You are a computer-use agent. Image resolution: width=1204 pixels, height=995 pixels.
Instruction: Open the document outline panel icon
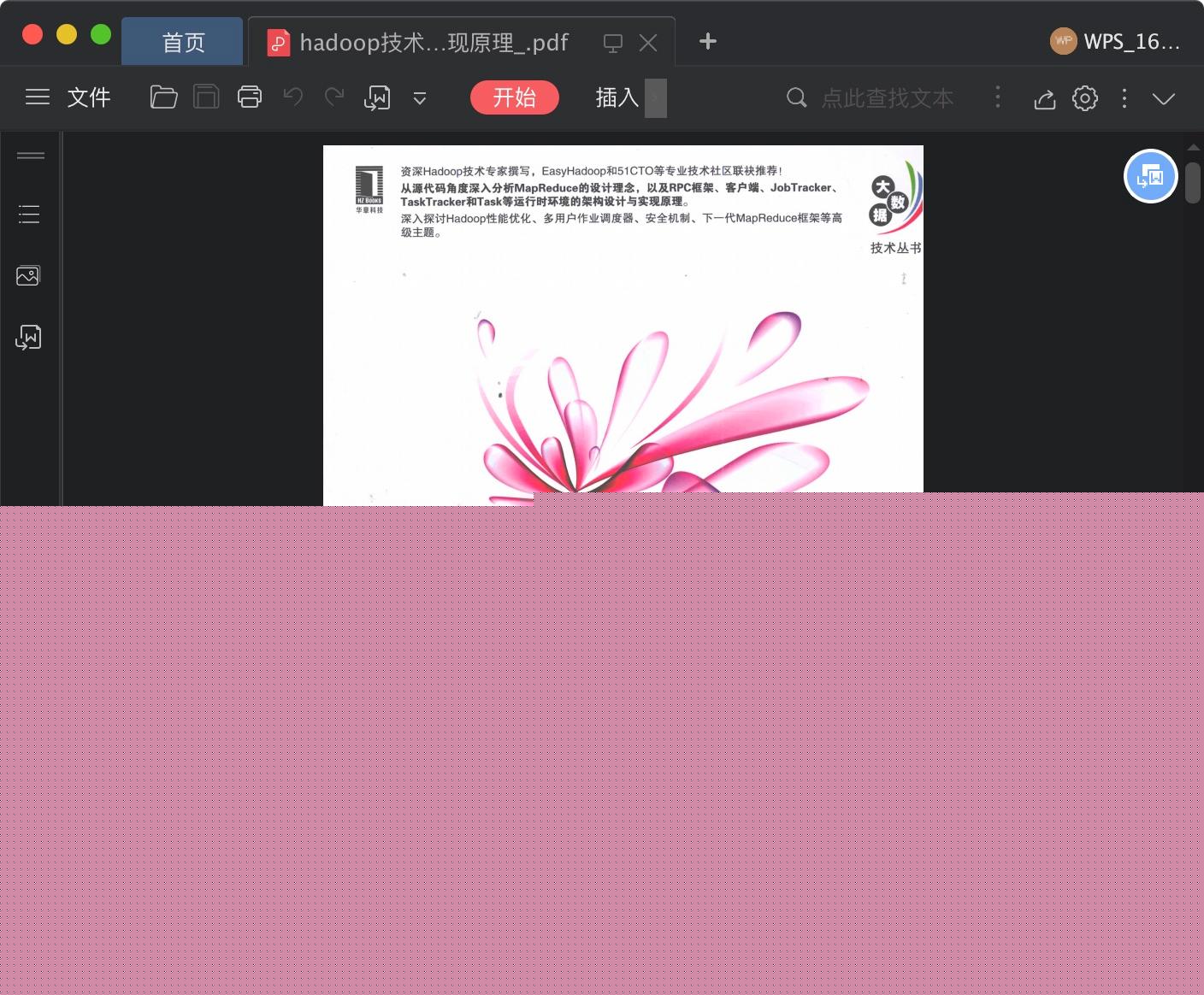(28, 214)
